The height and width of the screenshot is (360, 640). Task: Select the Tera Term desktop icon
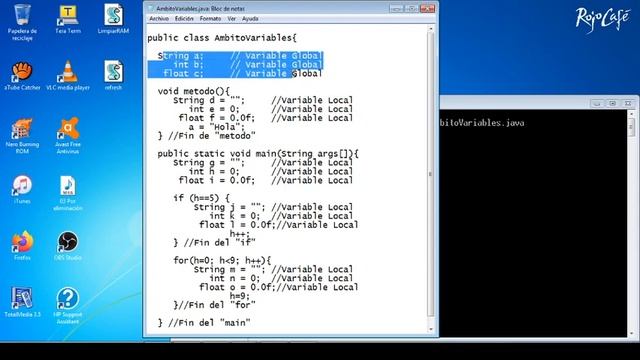(x=68, y=19)
